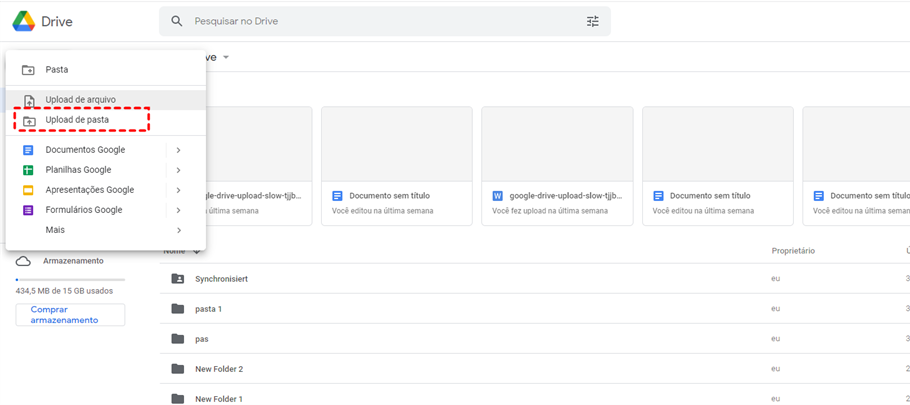Expand the Mais submenu arrow

(178, 230)
